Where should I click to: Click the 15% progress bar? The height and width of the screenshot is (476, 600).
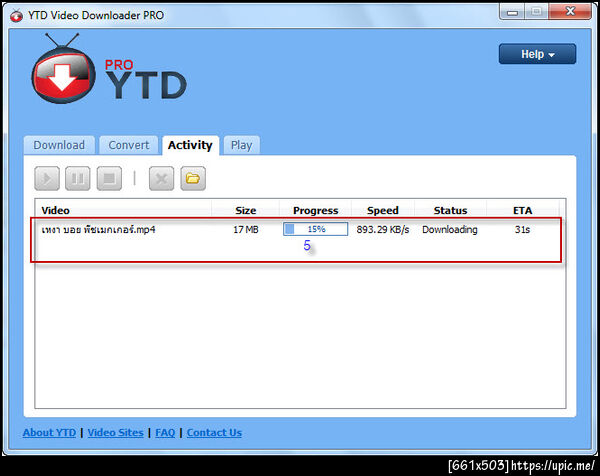click(315, 229)
